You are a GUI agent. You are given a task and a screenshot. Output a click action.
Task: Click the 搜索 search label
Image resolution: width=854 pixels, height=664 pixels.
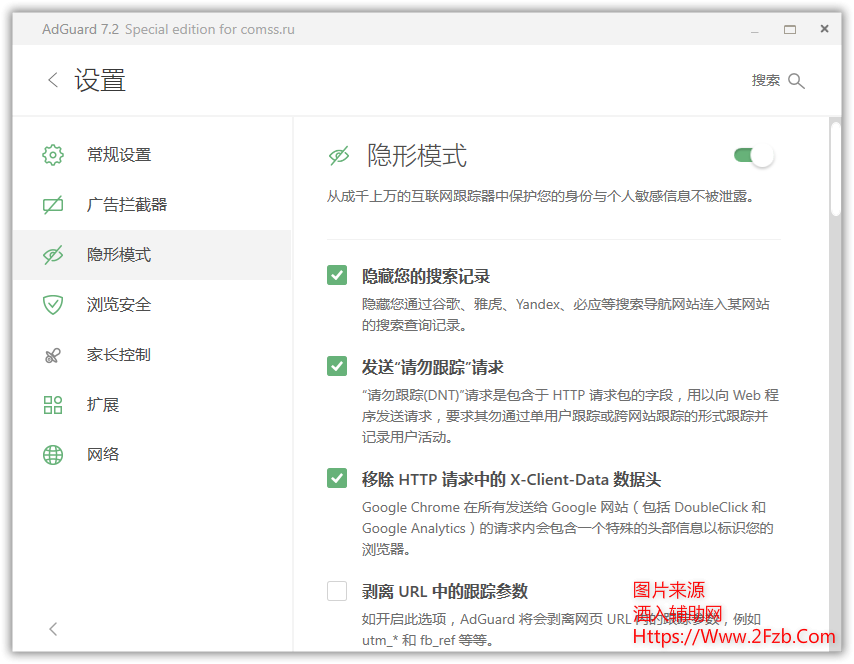click(766, 81)
